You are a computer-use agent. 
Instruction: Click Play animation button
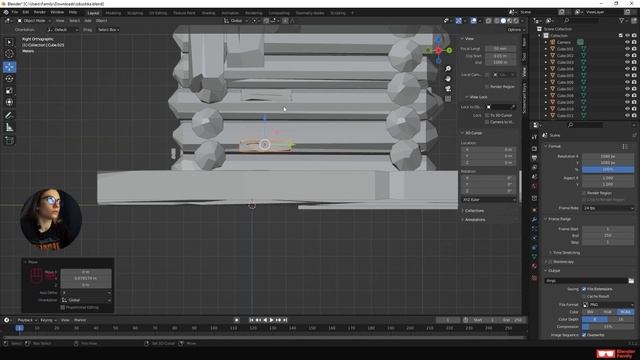point(271,320)
